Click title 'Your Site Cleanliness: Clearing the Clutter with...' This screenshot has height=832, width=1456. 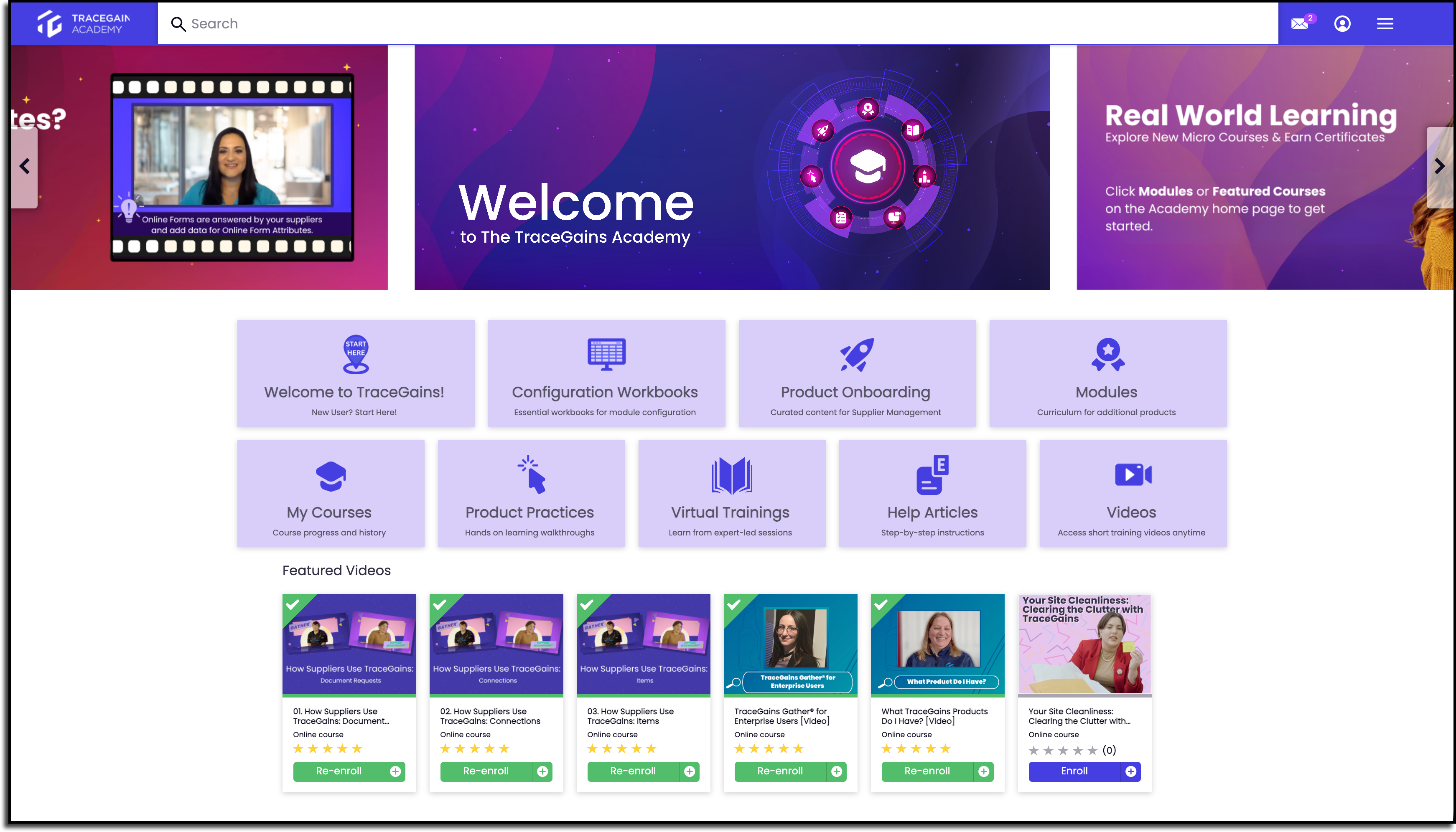tap(1080, 716)
